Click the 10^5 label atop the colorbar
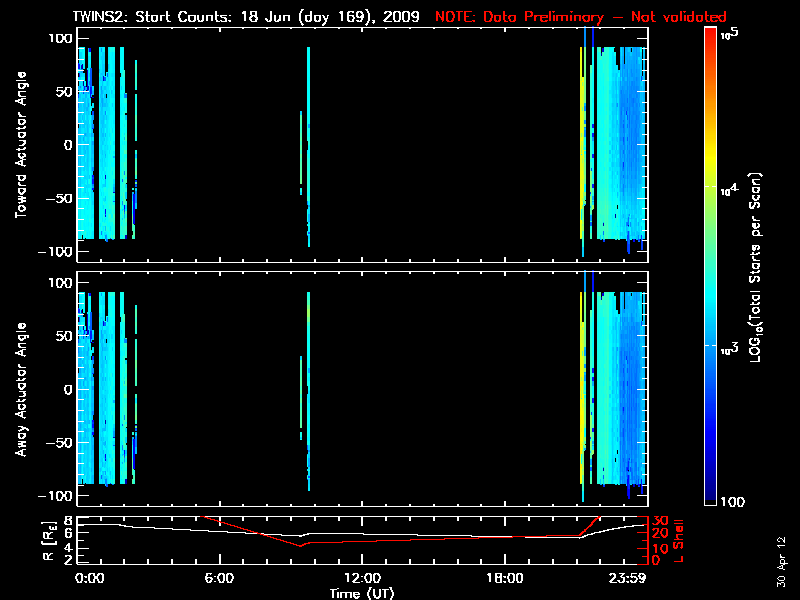The height and width of the screenshot is (600, 800). click(x=728, y=35)
